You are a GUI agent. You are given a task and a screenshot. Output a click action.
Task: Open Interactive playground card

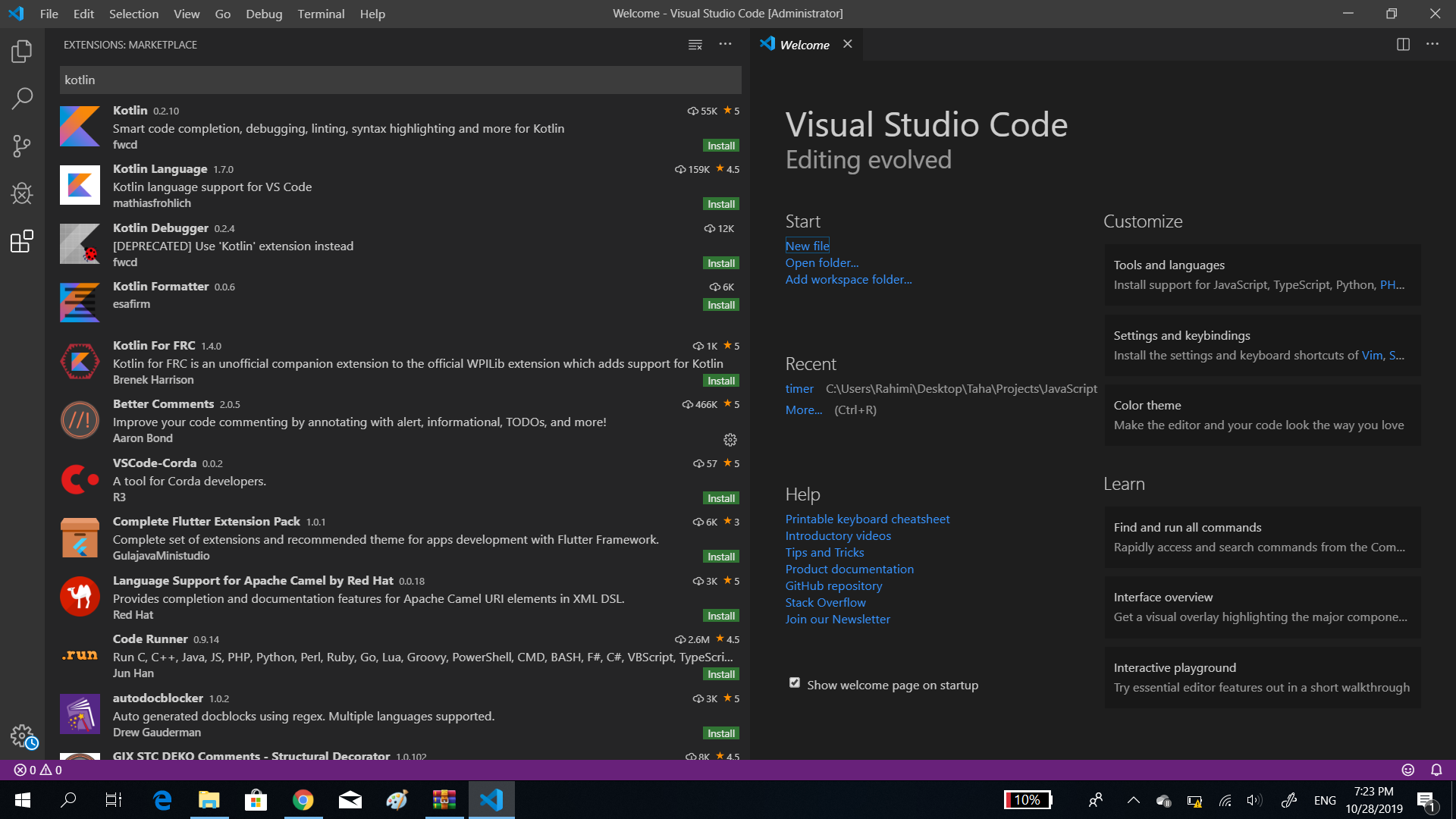coord(1263,677)
